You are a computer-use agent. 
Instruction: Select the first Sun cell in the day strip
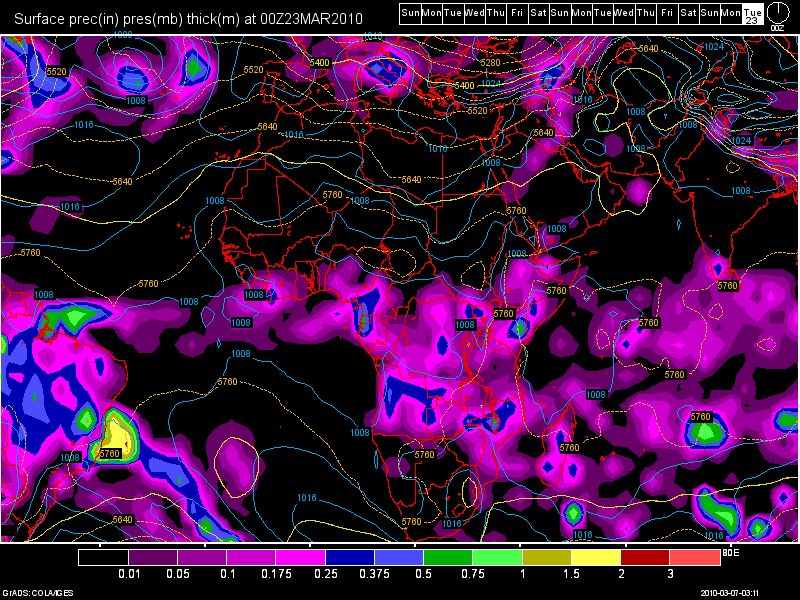410,12
